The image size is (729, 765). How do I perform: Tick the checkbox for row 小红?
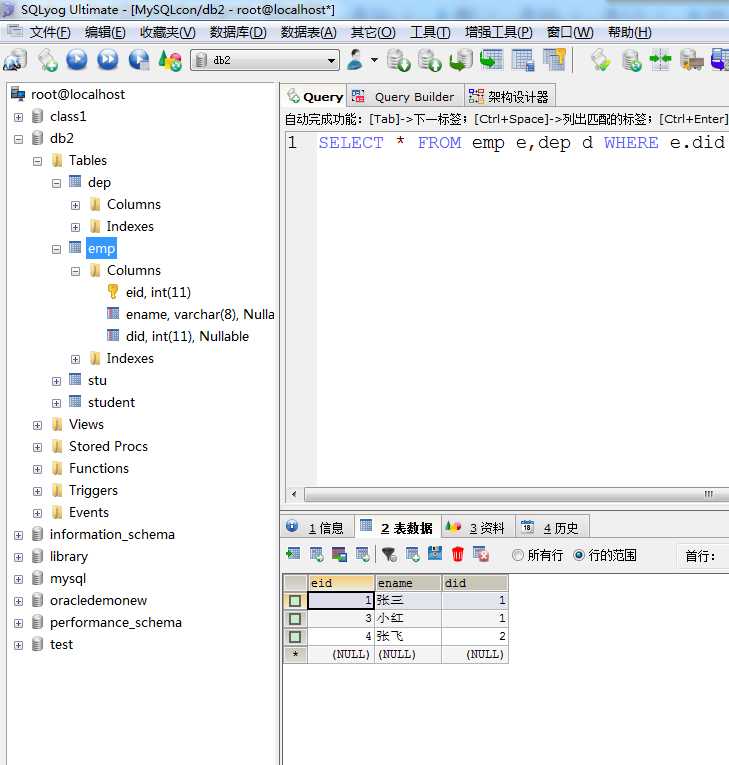point(295,619)
